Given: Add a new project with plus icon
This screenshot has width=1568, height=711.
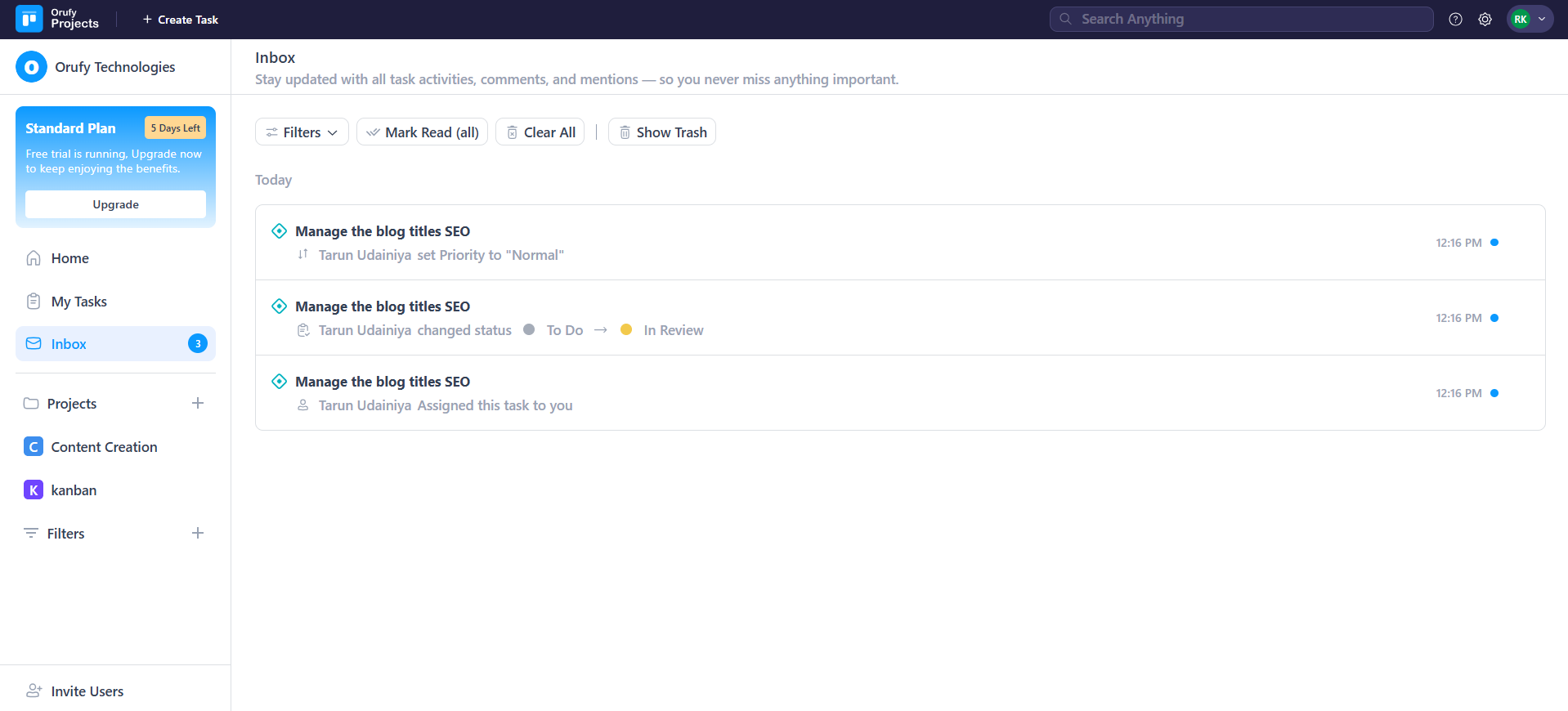Looking at the screenshot, I should click(x=198, y=404).
